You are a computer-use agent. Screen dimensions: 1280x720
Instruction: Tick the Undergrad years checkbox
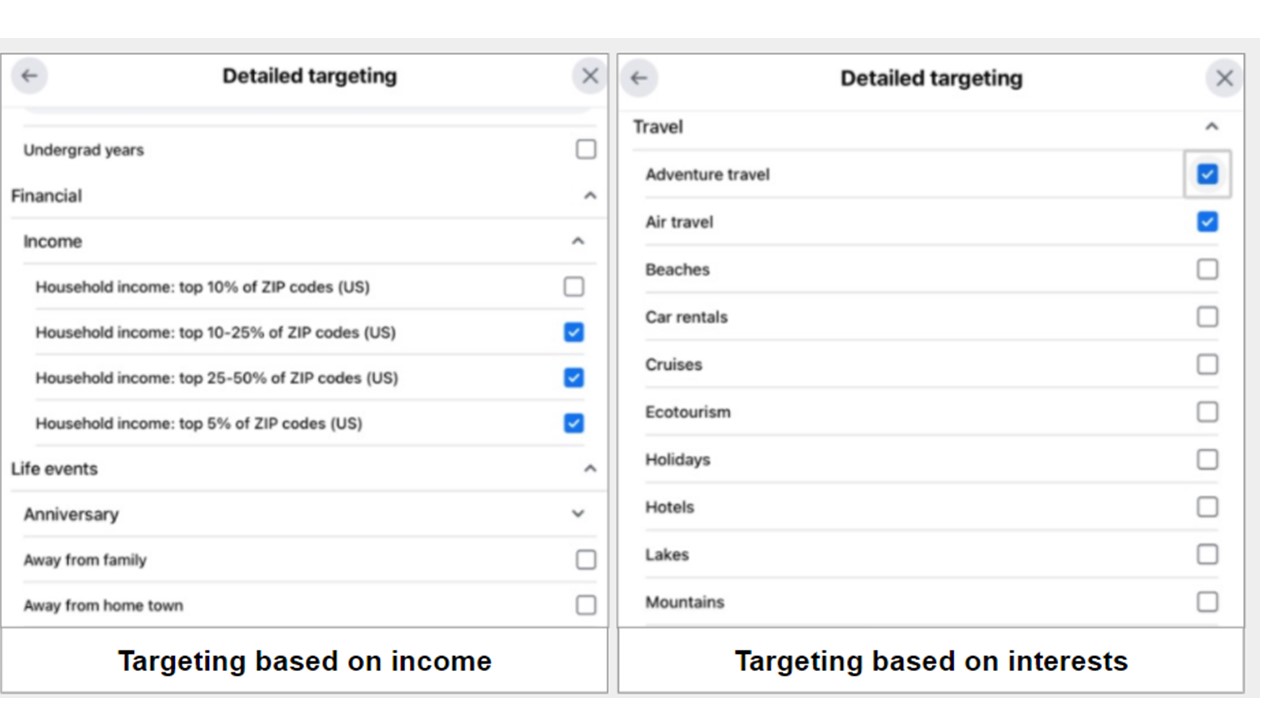(586, 149)
